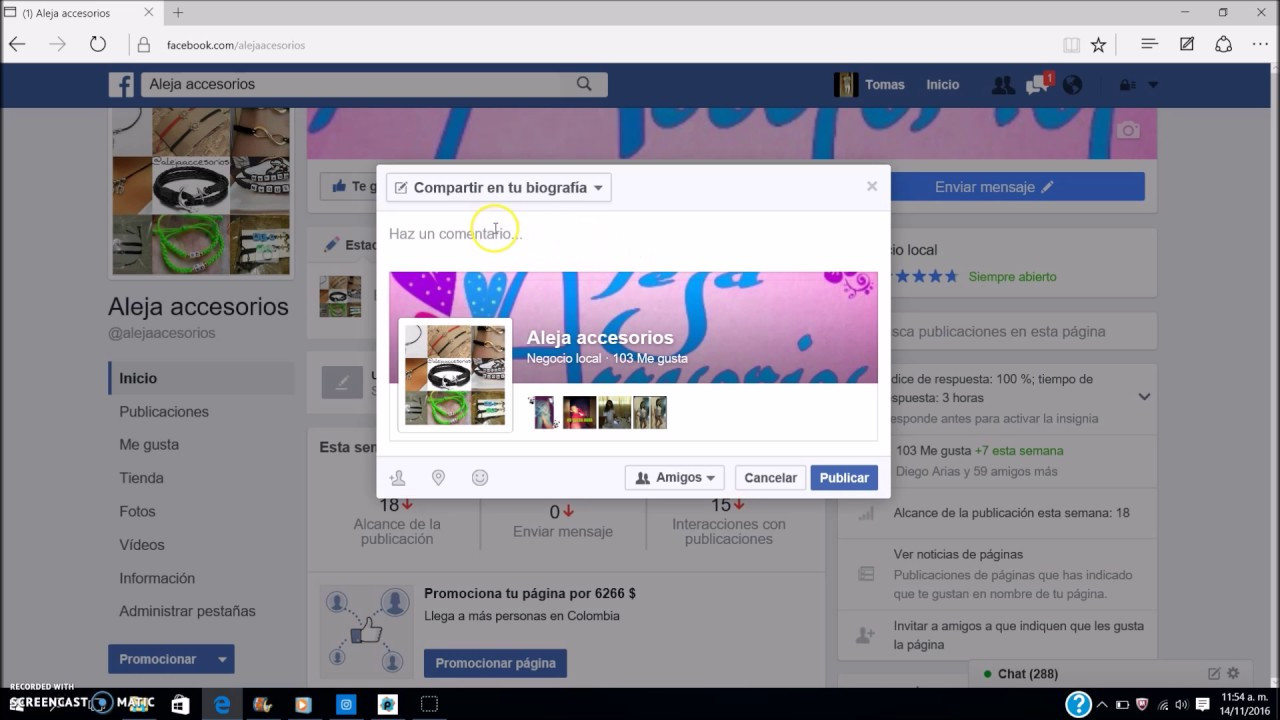Screen dimensions: 1280x720
Task: Open the emoji feeling icon in share dialog
Action: [x=479, y=477]
